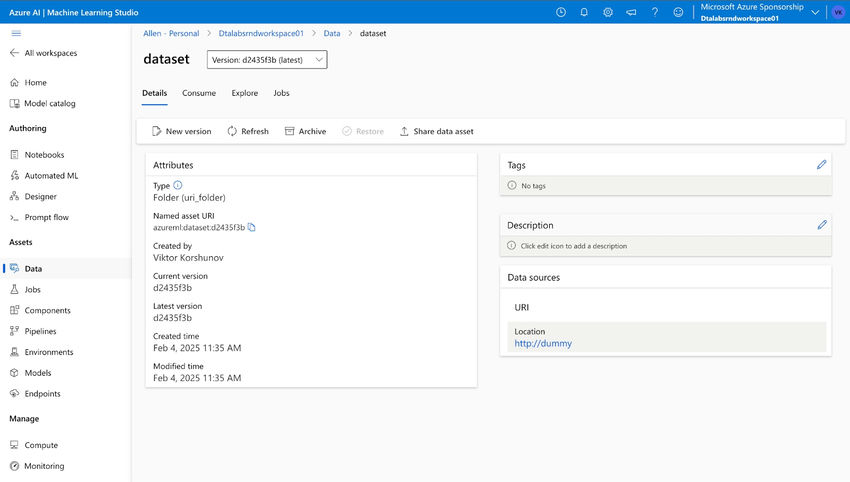Open recent history clock icon
This screenshot has height=482, width=850.
click(x=561, y=12)
